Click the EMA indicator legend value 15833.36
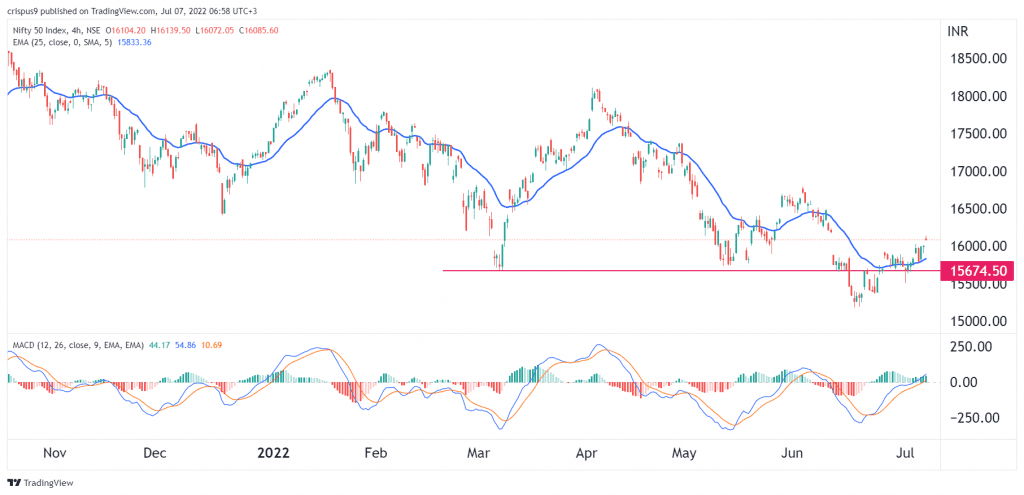This screenshot has width=1024, height=495. point(133,42)
